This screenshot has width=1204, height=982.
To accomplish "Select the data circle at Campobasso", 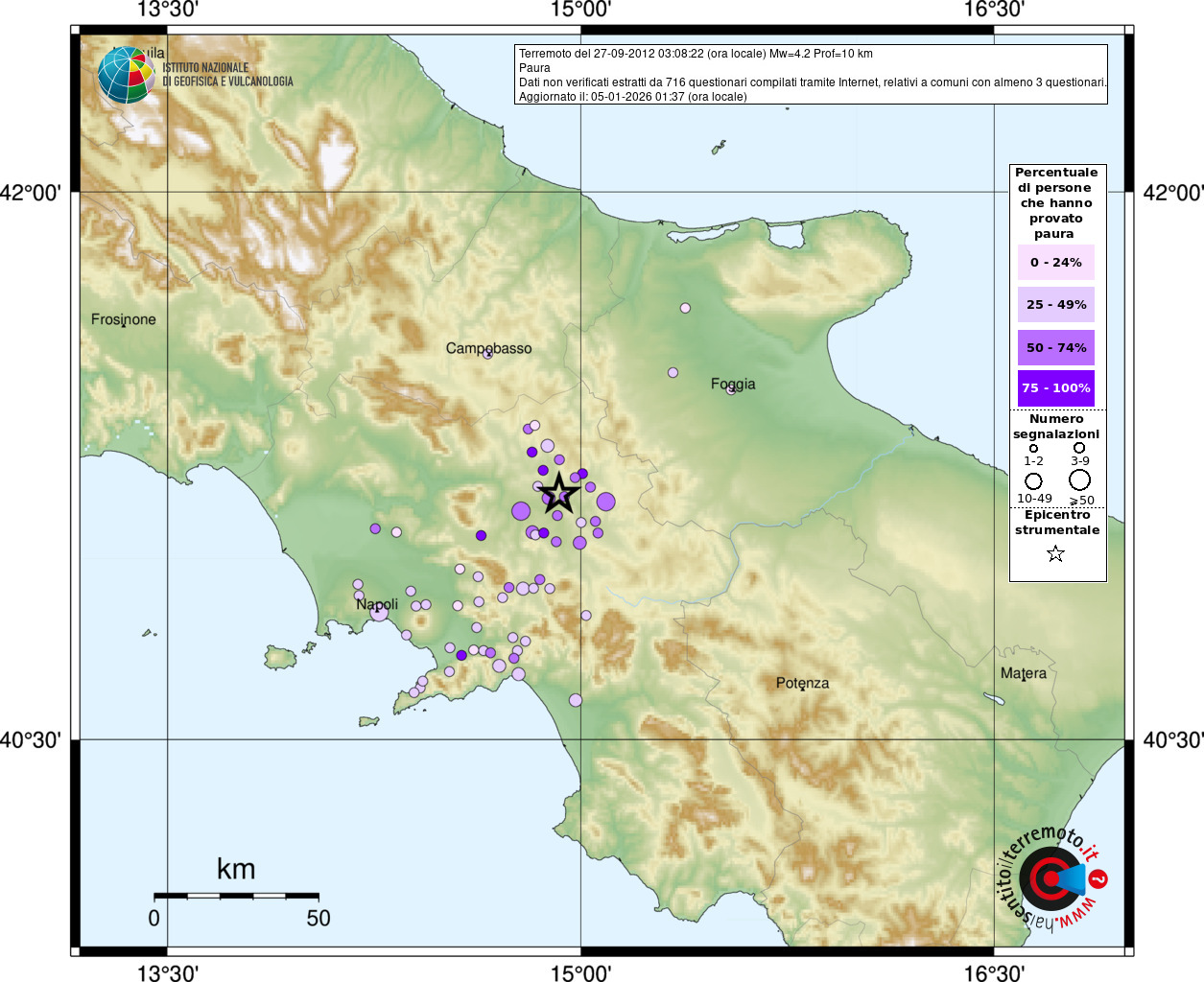I will [x=487, y=353].
